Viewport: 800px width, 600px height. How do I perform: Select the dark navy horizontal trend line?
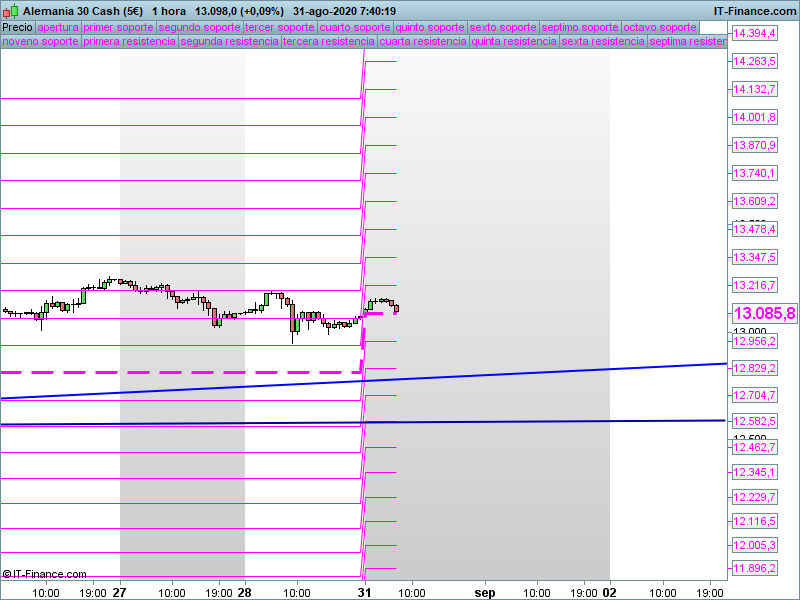click(363, 422)
